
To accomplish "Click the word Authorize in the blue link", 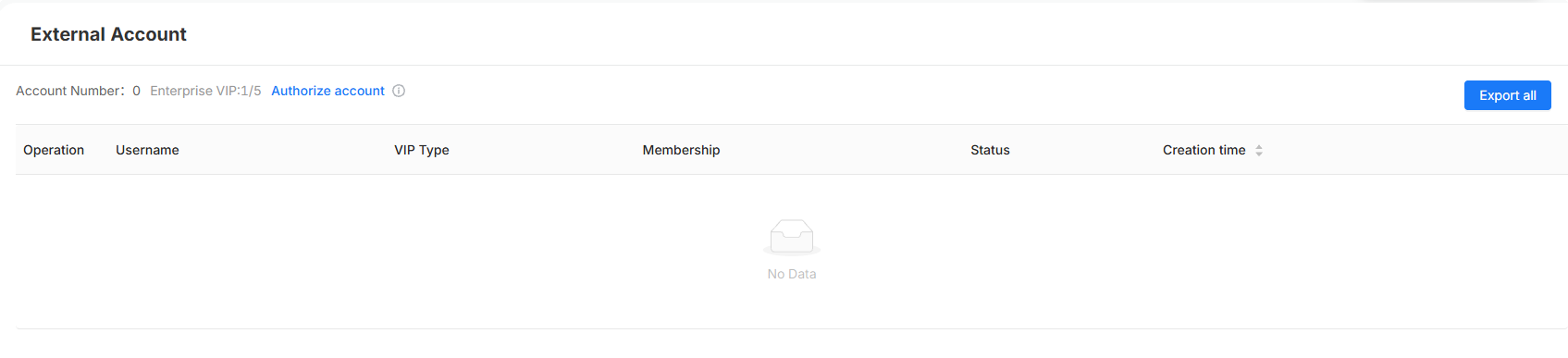I will [x=301, y=91].
